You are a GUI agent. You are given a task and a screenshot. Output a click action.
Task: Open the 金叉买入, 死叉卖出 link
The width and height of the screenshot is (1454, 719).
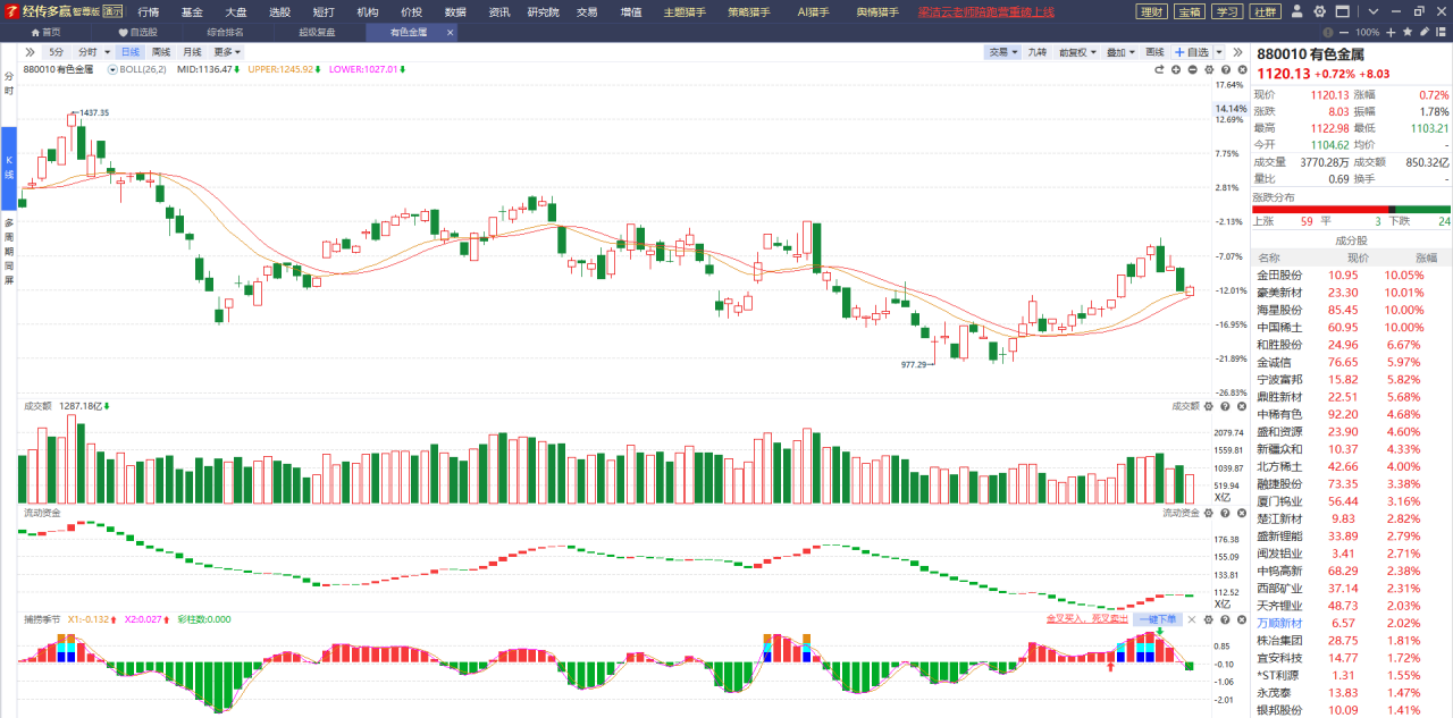[1087, 620]
